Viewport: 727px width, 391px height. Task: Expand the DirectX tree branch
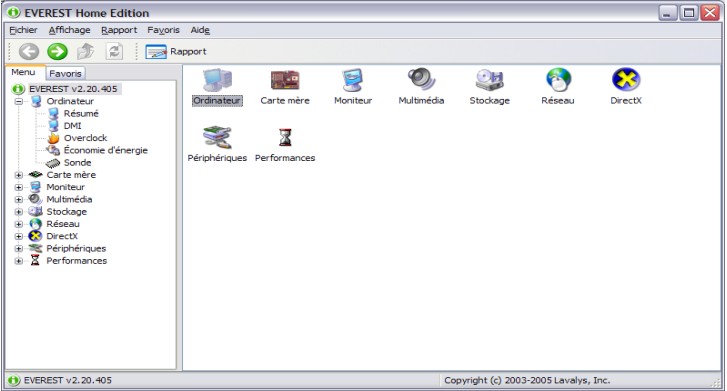pos(19,237)
